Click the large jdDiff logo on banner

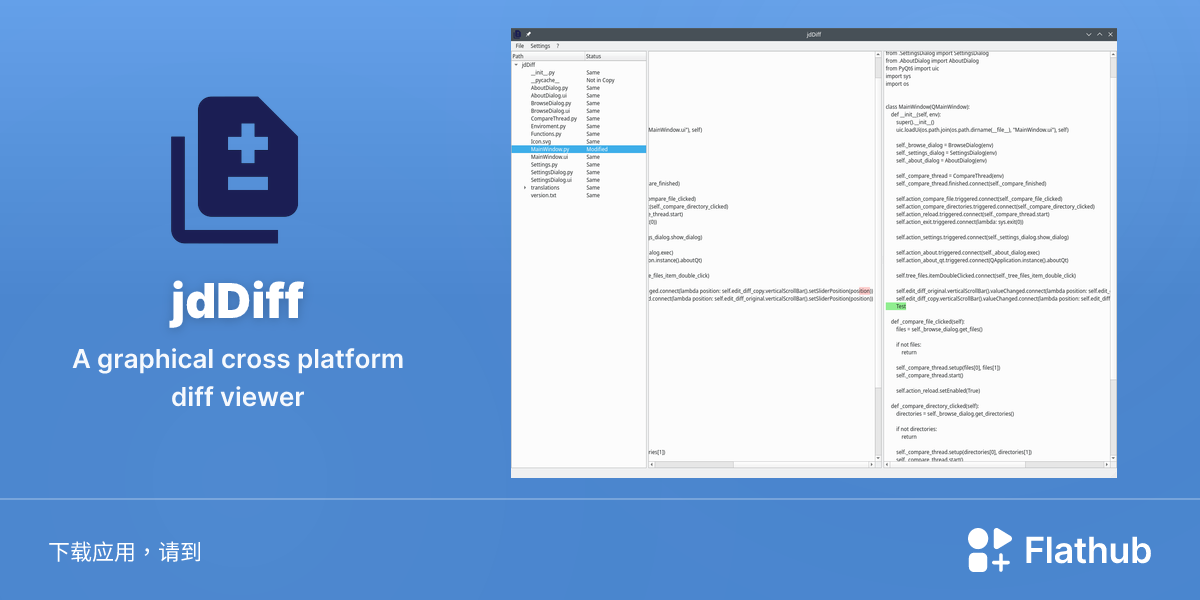[237, 170]
